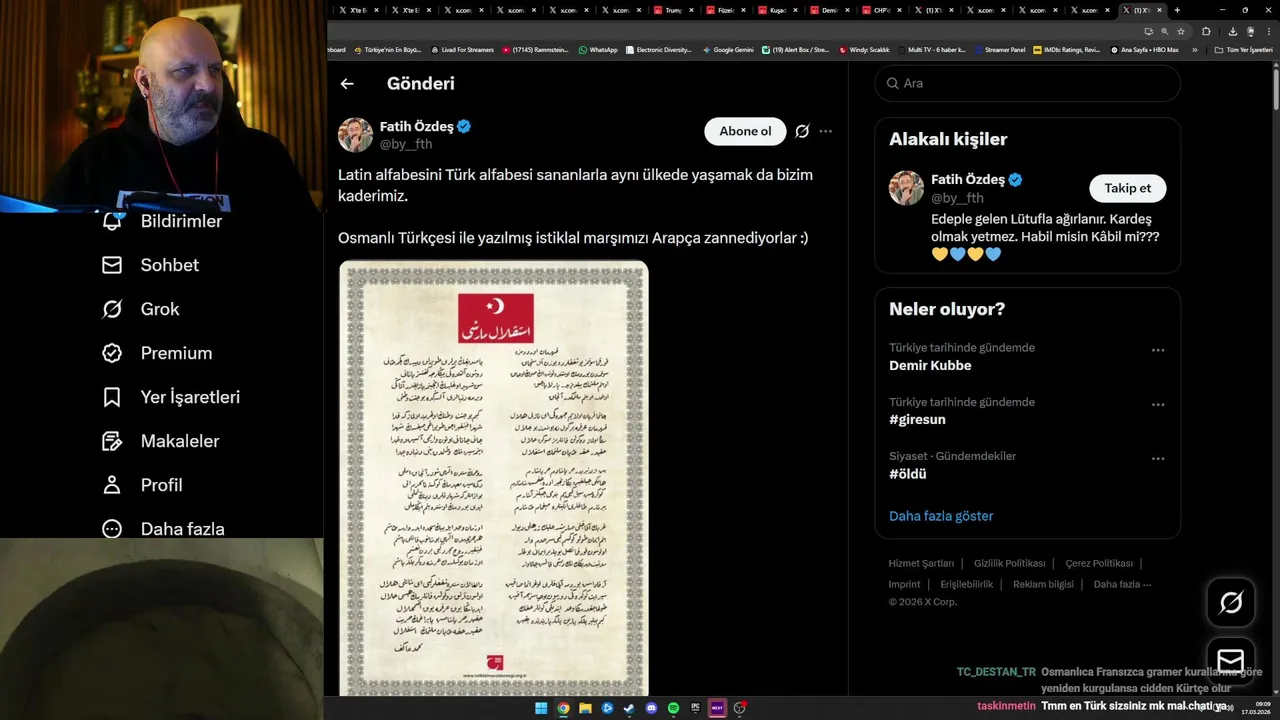Open Hizmet Şartları footer link

click(921, 563)
